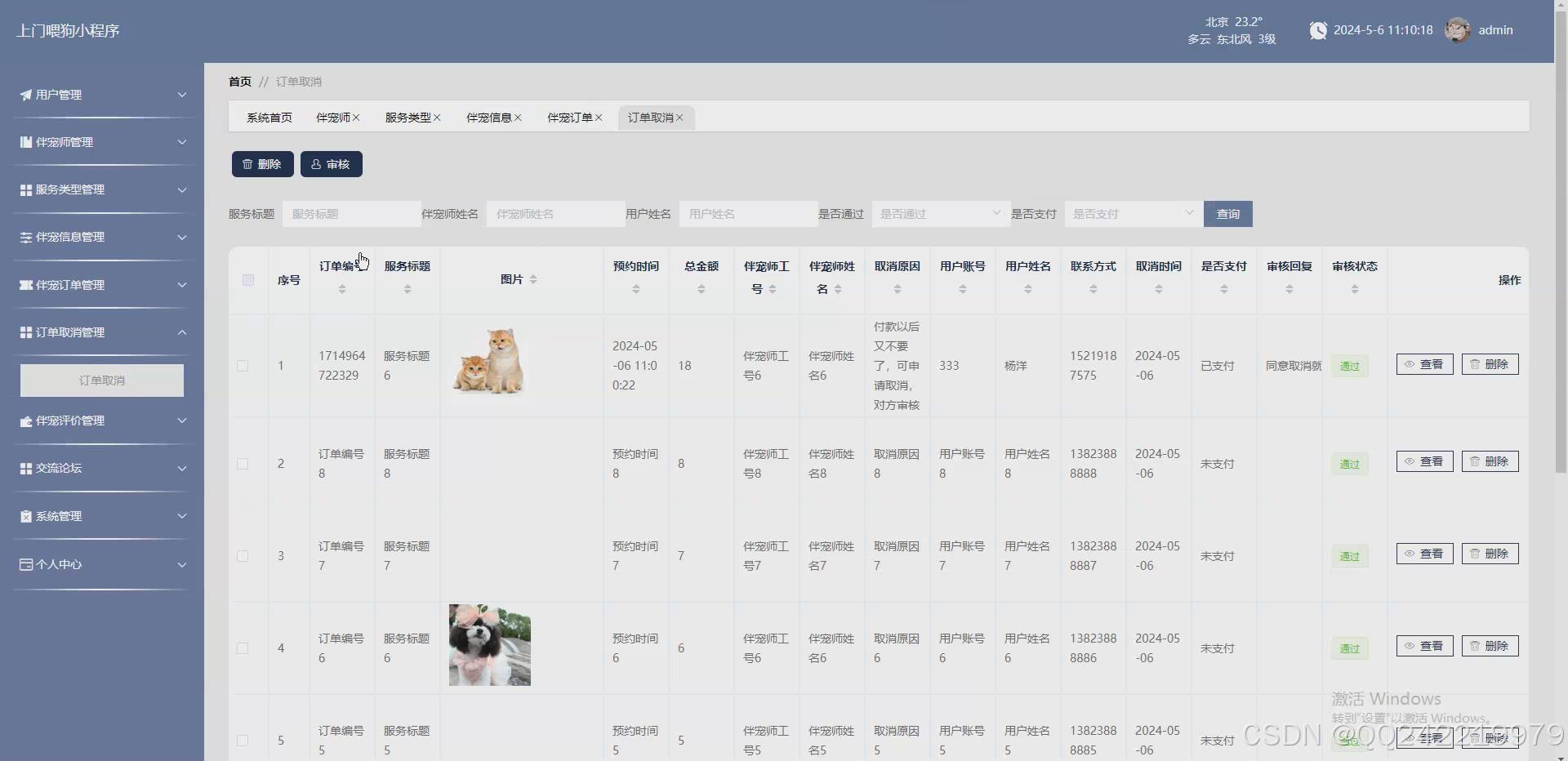The height and width of the screenshot is (761, 1568).
Task: Close the 服务类型 tab with its X
Action: click(x=437, y=118)
